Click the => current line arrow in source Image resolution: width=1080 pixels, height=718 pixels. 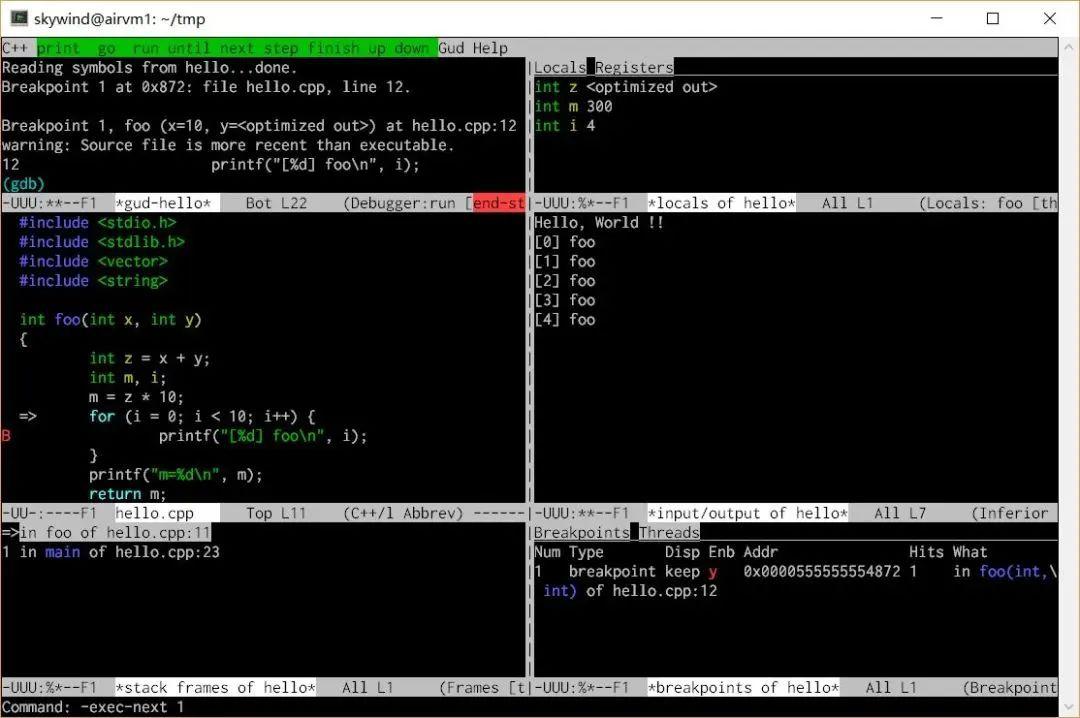pos(28,416)
